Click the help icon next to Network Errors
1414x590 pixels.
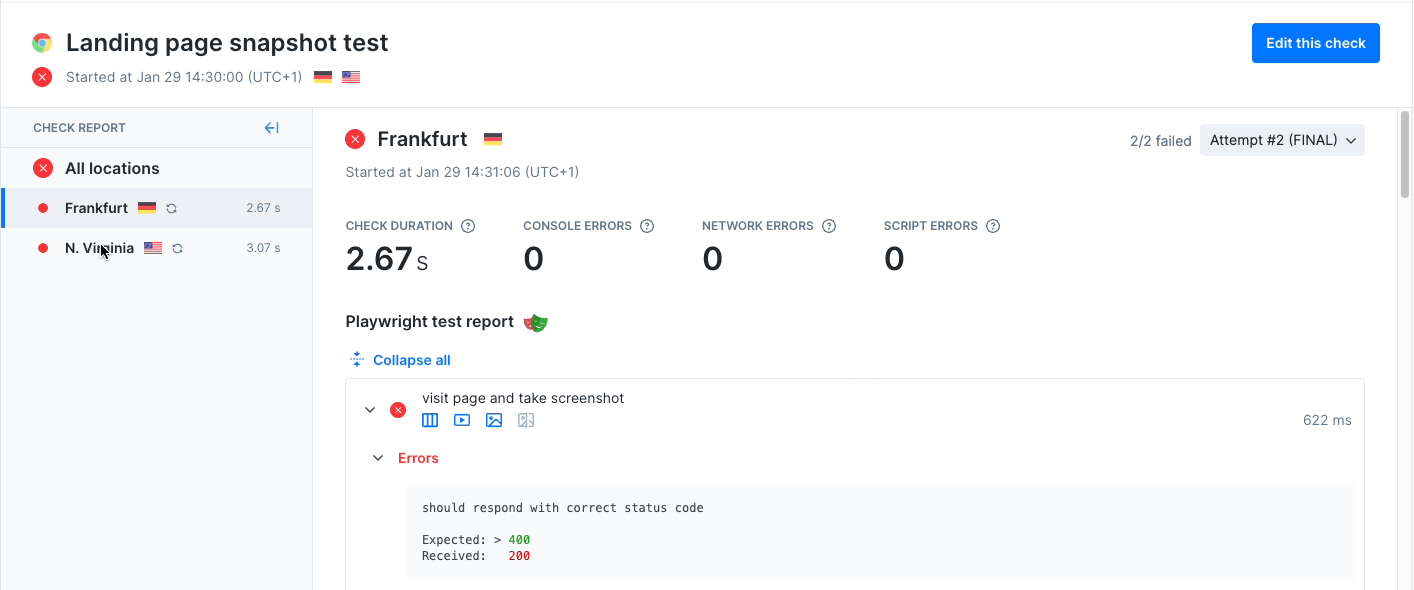pyautogui.click(x=829, y=226)
